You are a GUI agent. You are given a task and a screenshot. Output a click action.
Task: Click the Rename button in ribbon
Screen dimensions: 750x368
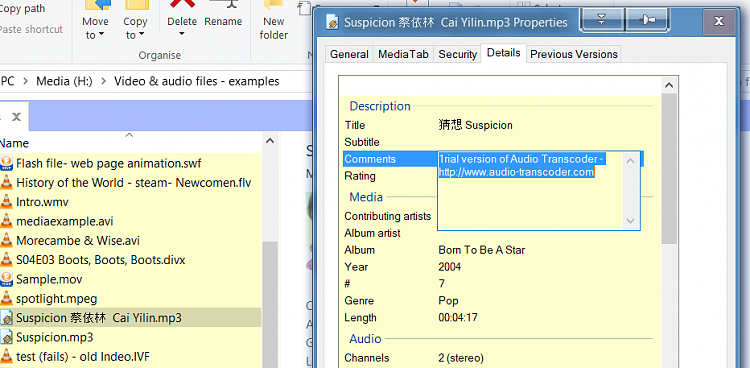(x=223, y=14)
